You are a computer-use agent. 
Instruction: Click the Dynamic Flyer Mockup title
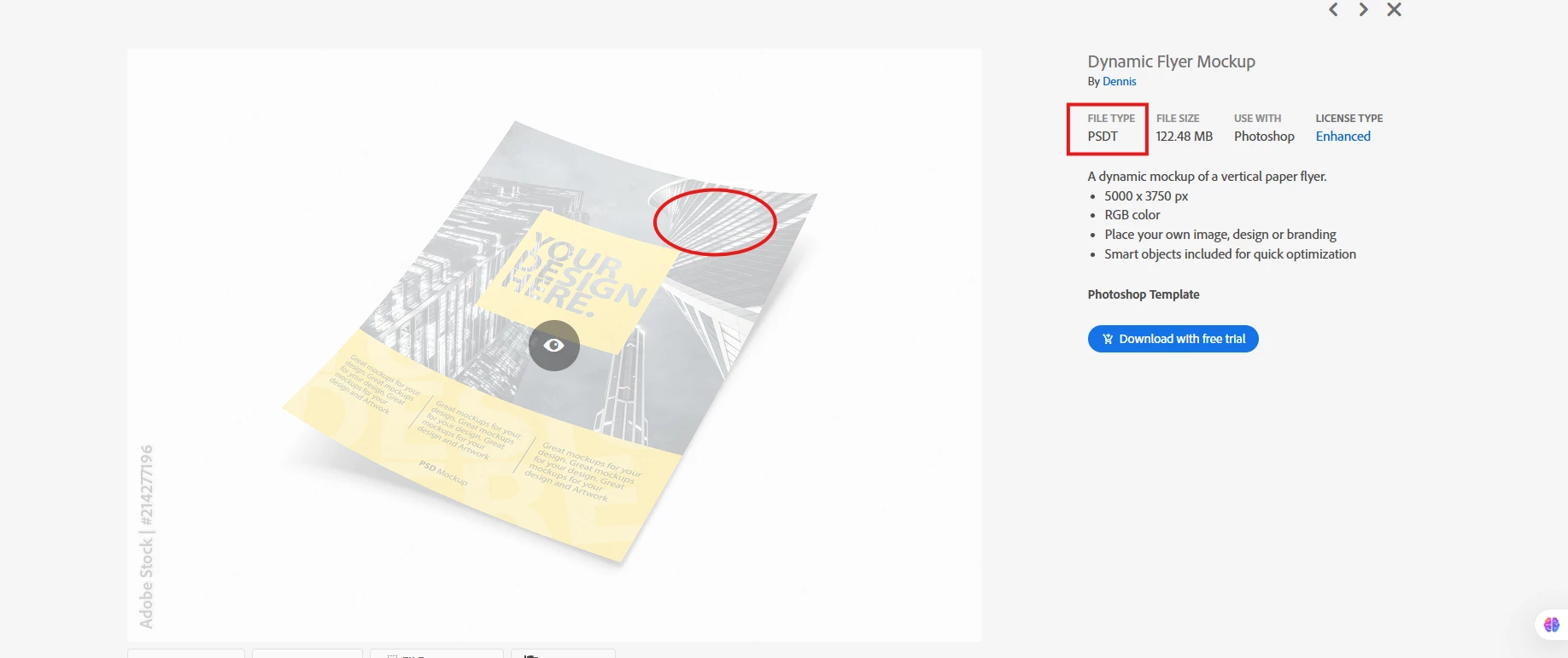[x=1171, y=61]
